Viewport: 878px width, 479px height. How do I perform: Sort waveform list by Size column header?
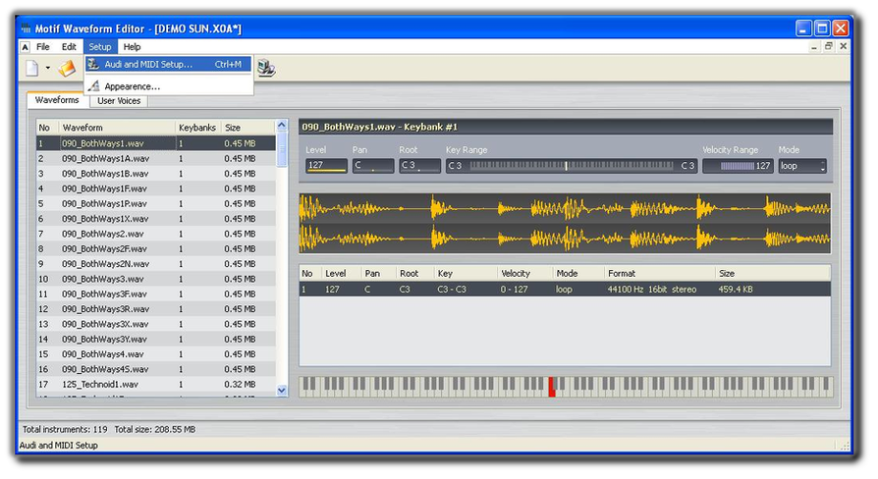coord(248,128)
